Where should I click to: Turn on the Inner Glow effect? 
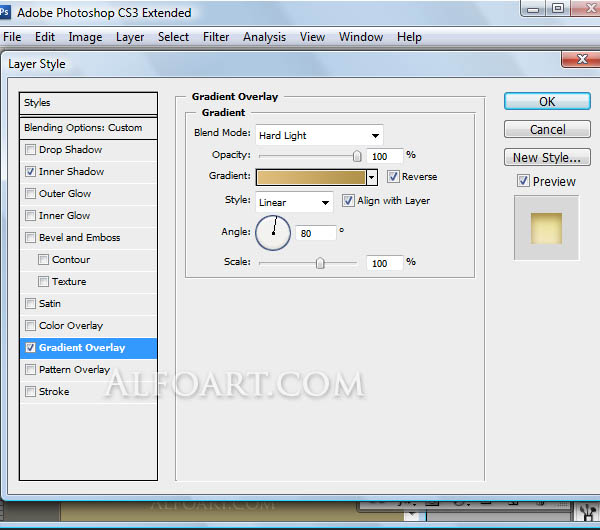click(x=30, y=215)
